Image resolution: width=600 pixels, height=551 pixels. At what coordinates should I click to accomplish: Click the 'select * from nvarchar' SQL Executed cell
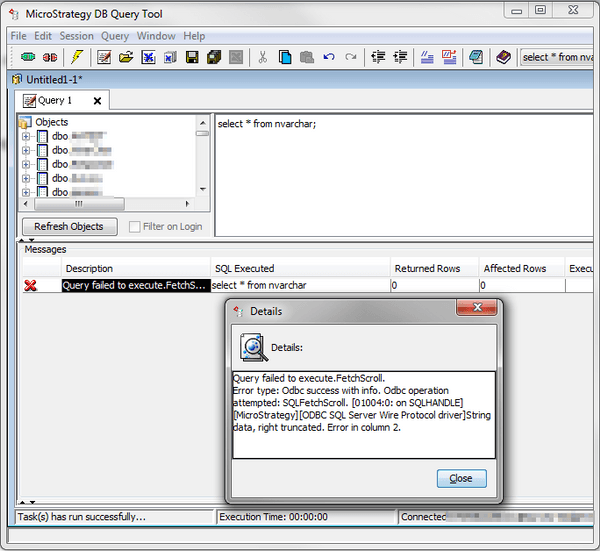300,285
